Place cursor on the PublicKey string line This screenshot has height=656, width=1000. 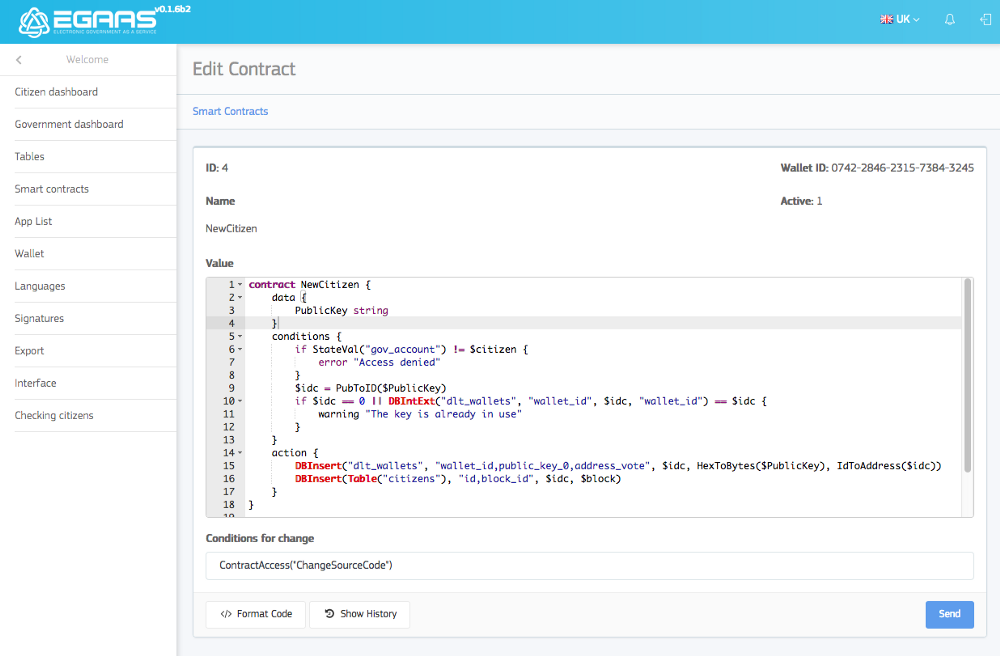341,310
